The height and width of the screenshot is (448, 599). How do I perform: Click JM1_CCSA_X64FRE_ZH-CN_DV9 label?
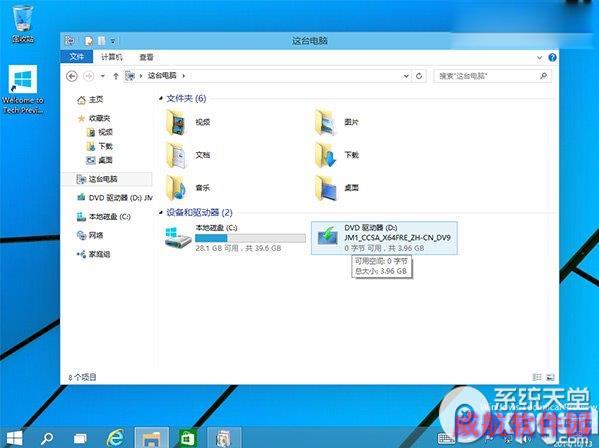coord(397,238)
